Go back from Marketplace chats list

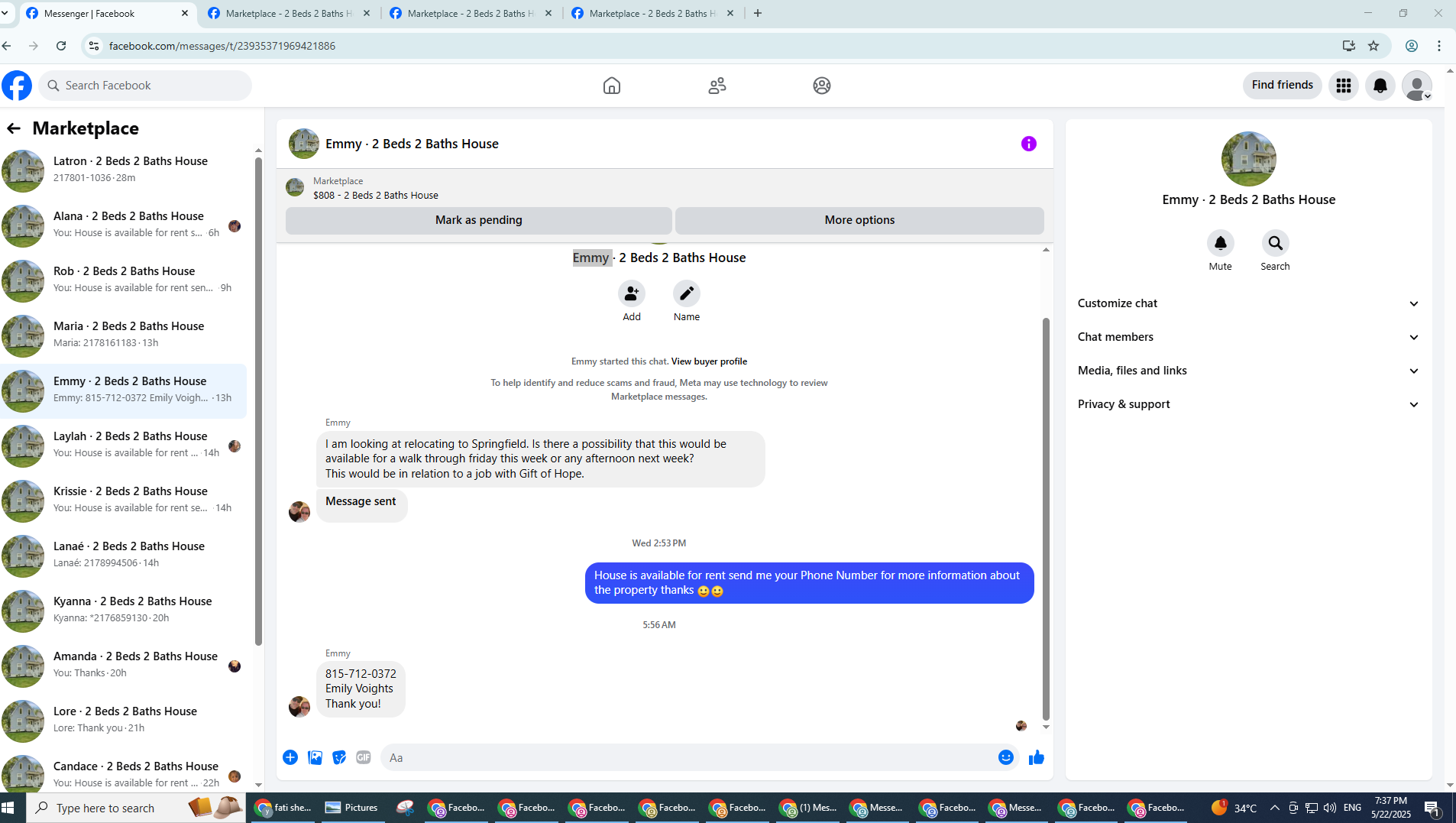pos(14,128)
